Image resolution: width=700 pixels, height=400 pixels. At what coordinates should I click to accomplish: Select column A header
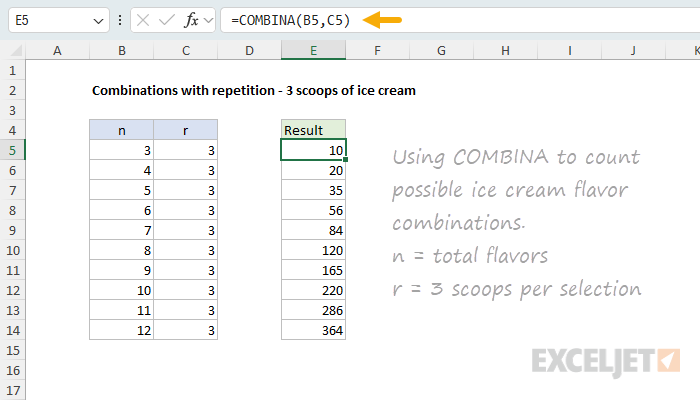point(57,50)
